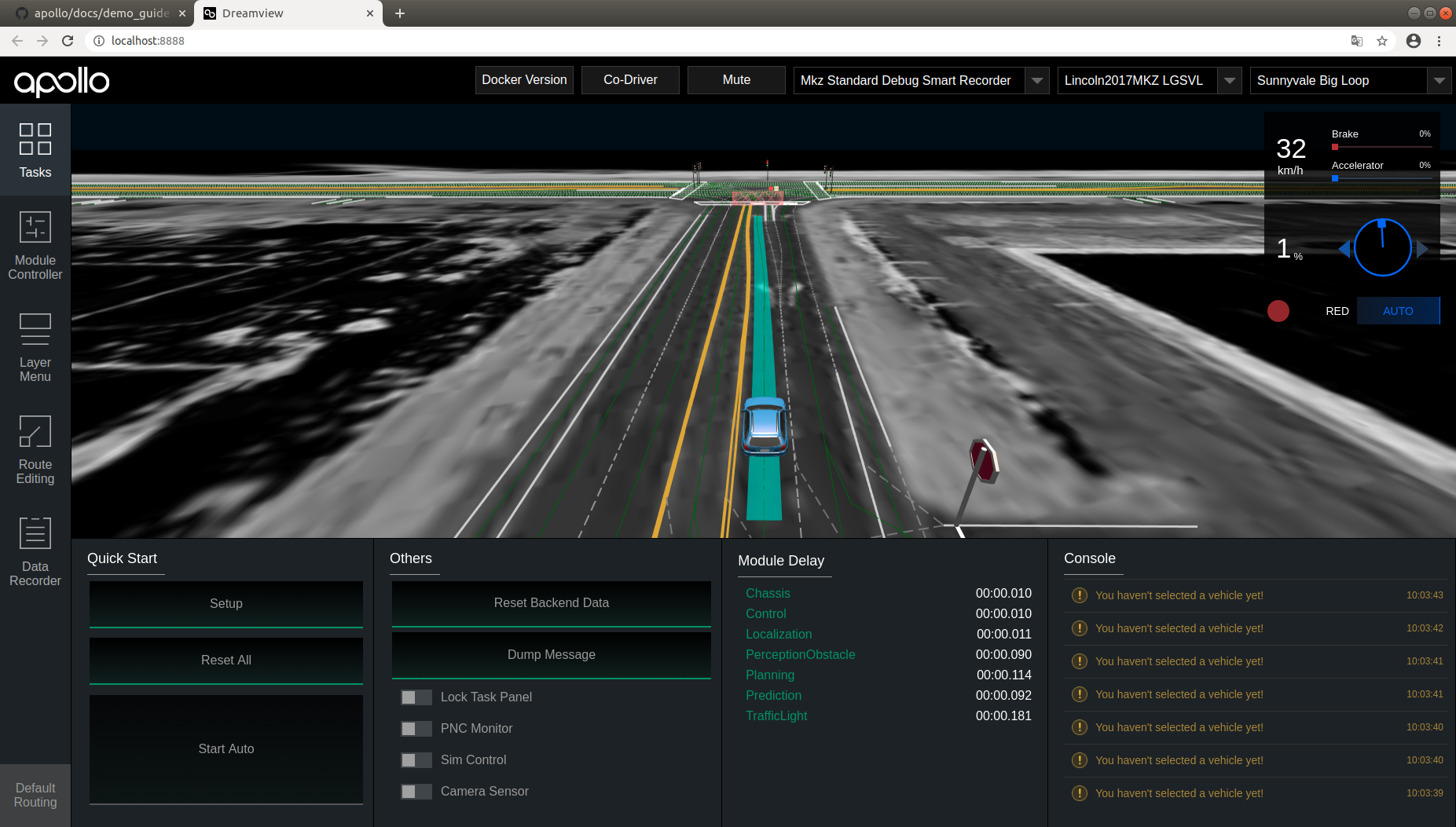The image size is (1456, 827).
Task: Select the Route Editing tool
Action: tap(35, 448)
